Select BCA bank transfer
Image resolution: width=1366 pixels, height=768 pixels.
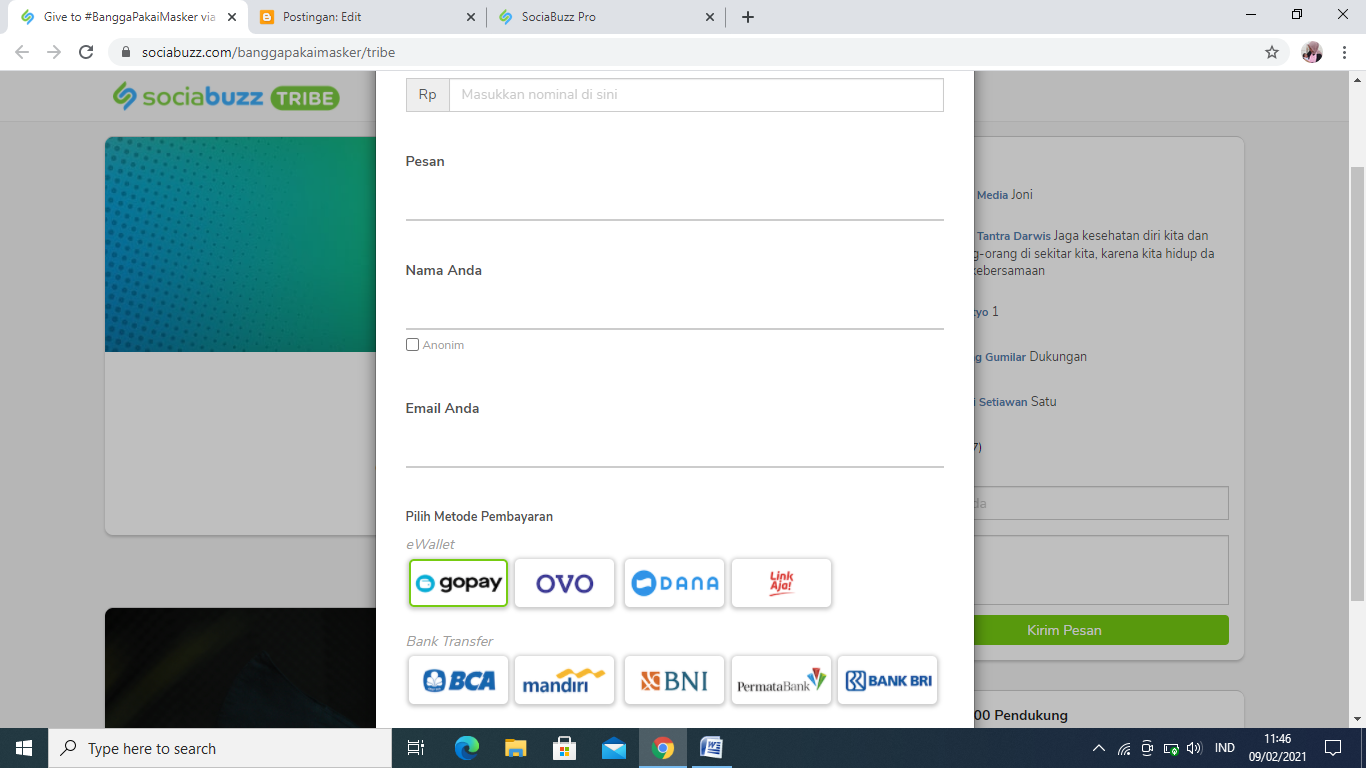pos(458,680)
